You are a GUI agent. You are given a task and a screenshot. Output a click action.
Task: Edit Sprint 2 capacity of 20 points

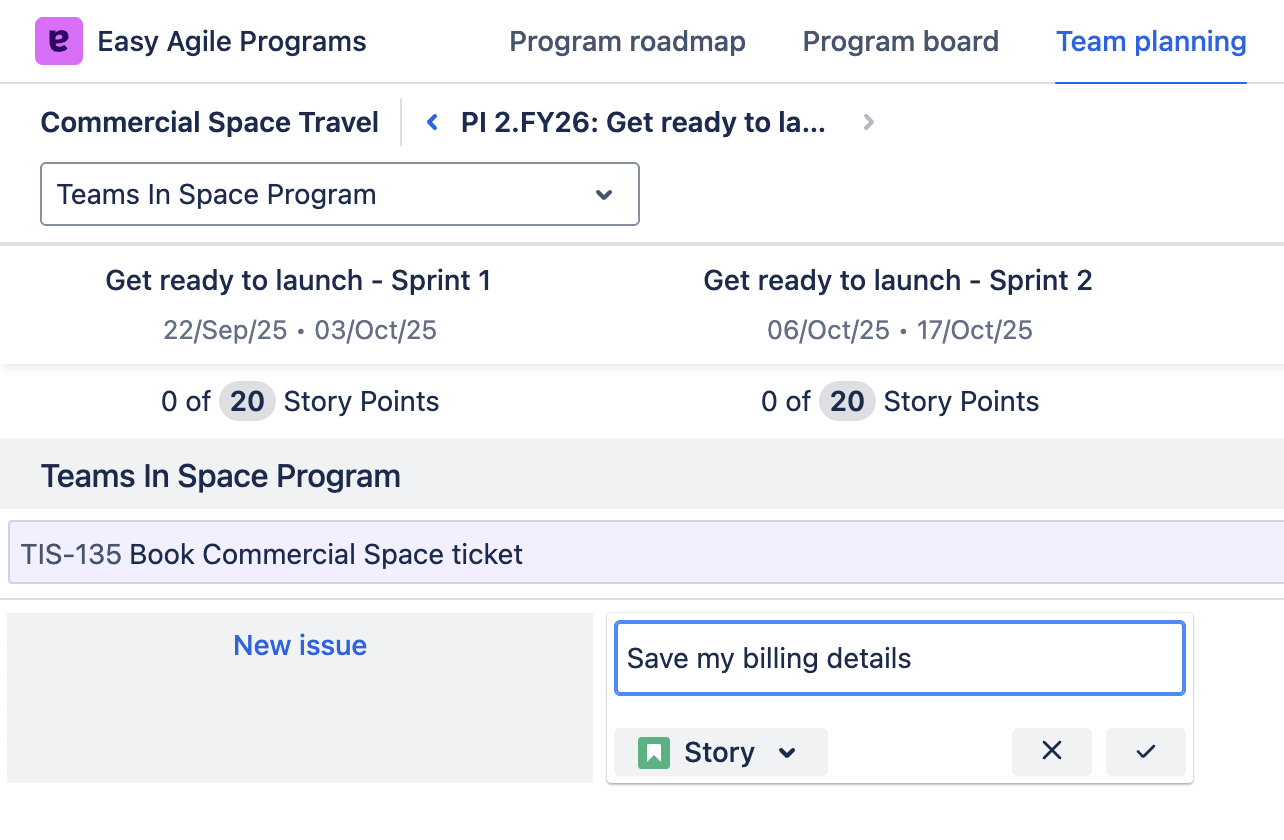pos(847,401)
